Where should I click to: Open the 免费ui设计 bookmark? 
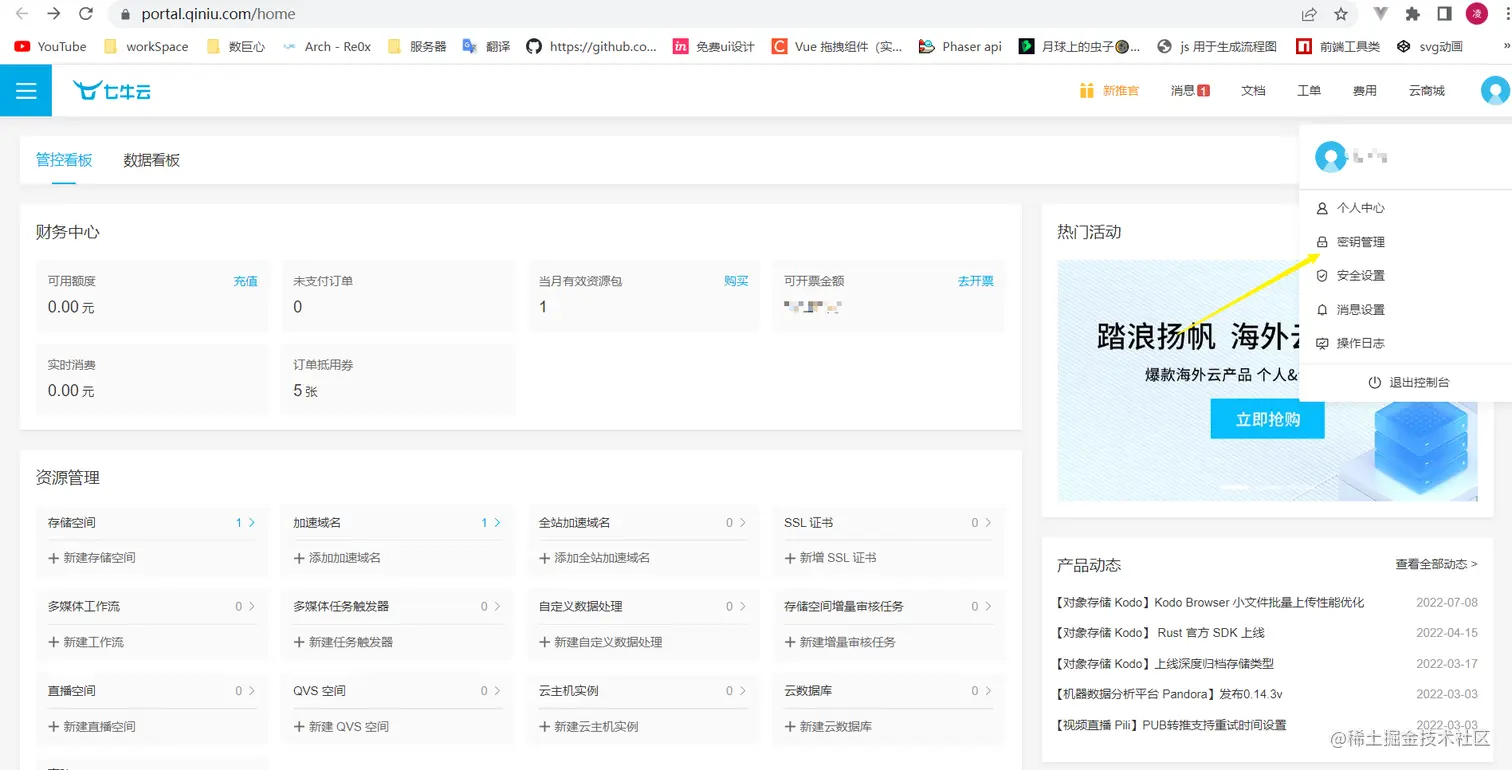coord(714,46)
